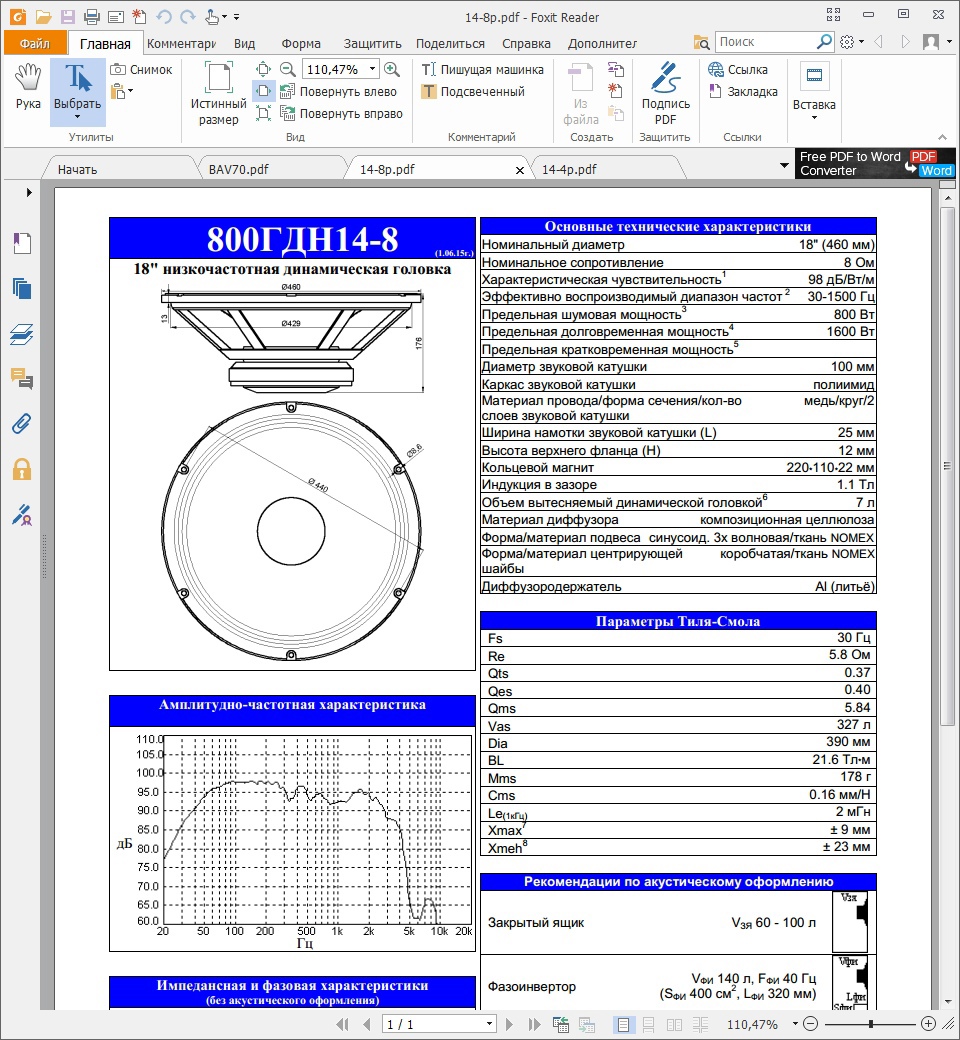Screen dimensions: 960x1040
Task: Zoom out using the ribbon magnifier minus icon
Action: point(288,69)
